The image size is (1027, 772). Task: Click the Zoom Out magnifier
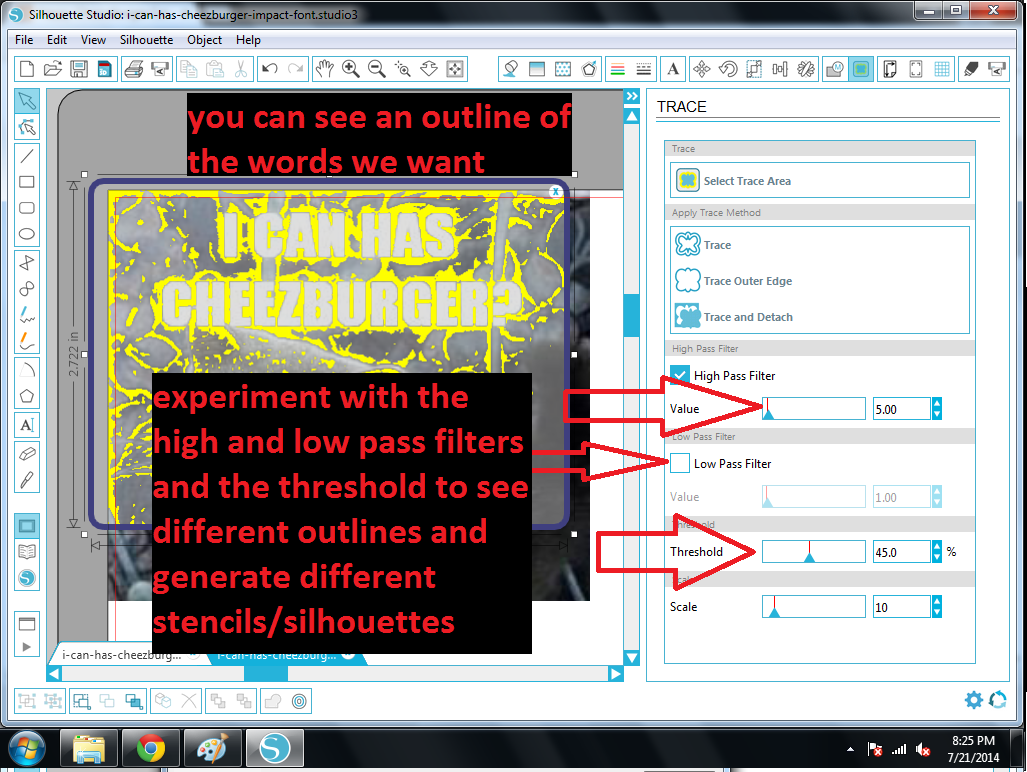click(377, 69)
